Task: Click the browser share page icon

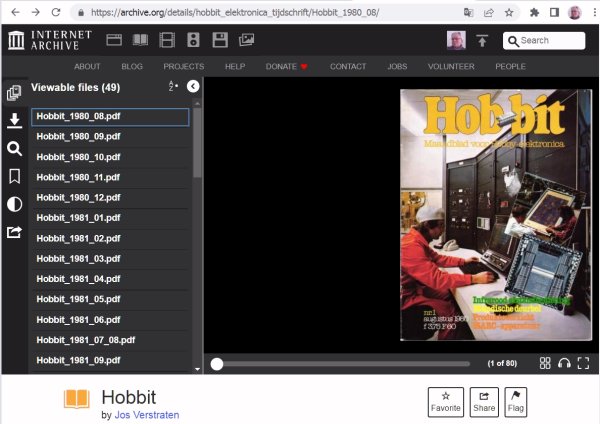Action: (489, 13)
